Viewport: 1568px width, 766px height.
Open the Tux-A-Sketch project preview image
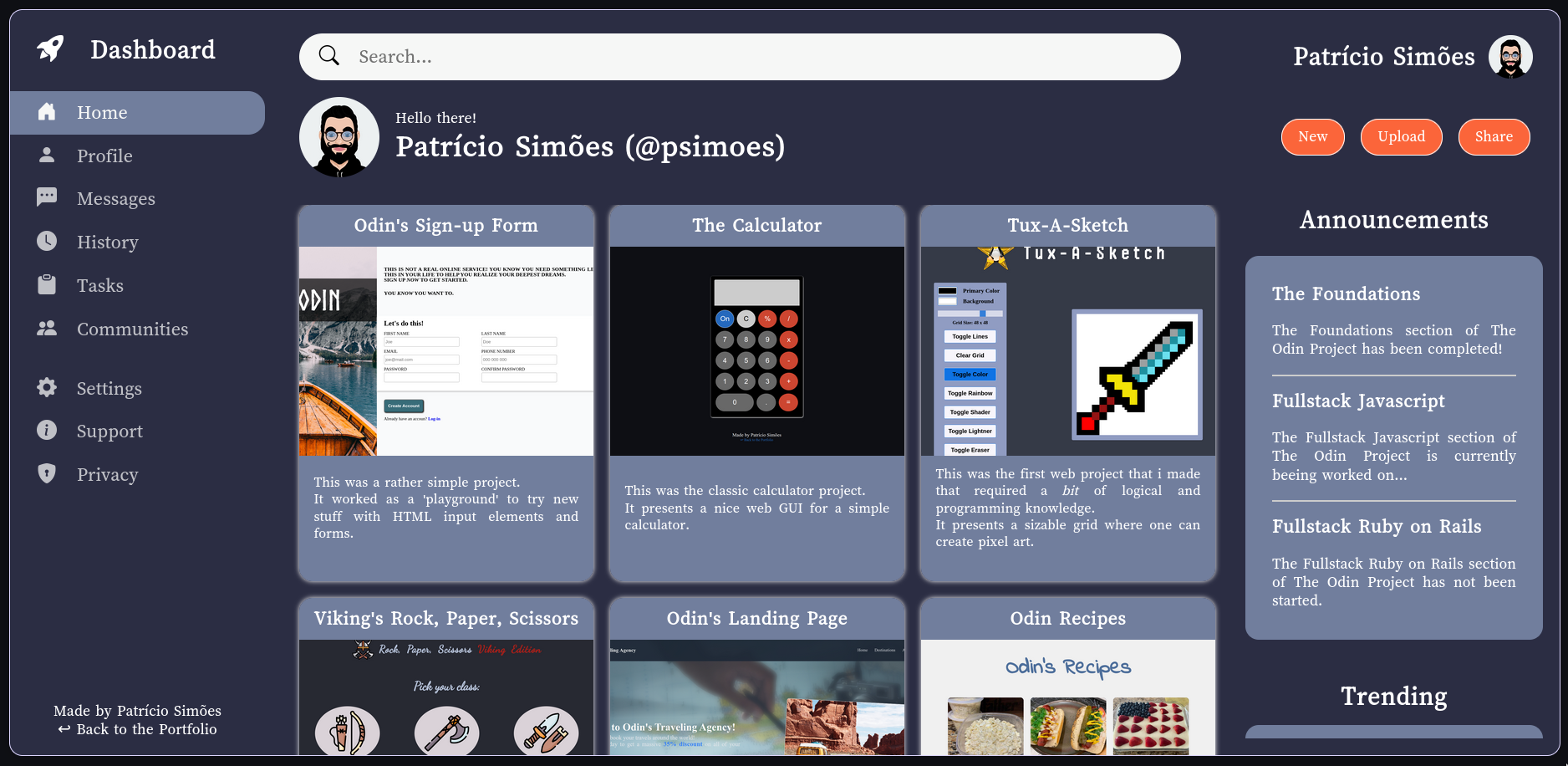(x=1067, y=351)
